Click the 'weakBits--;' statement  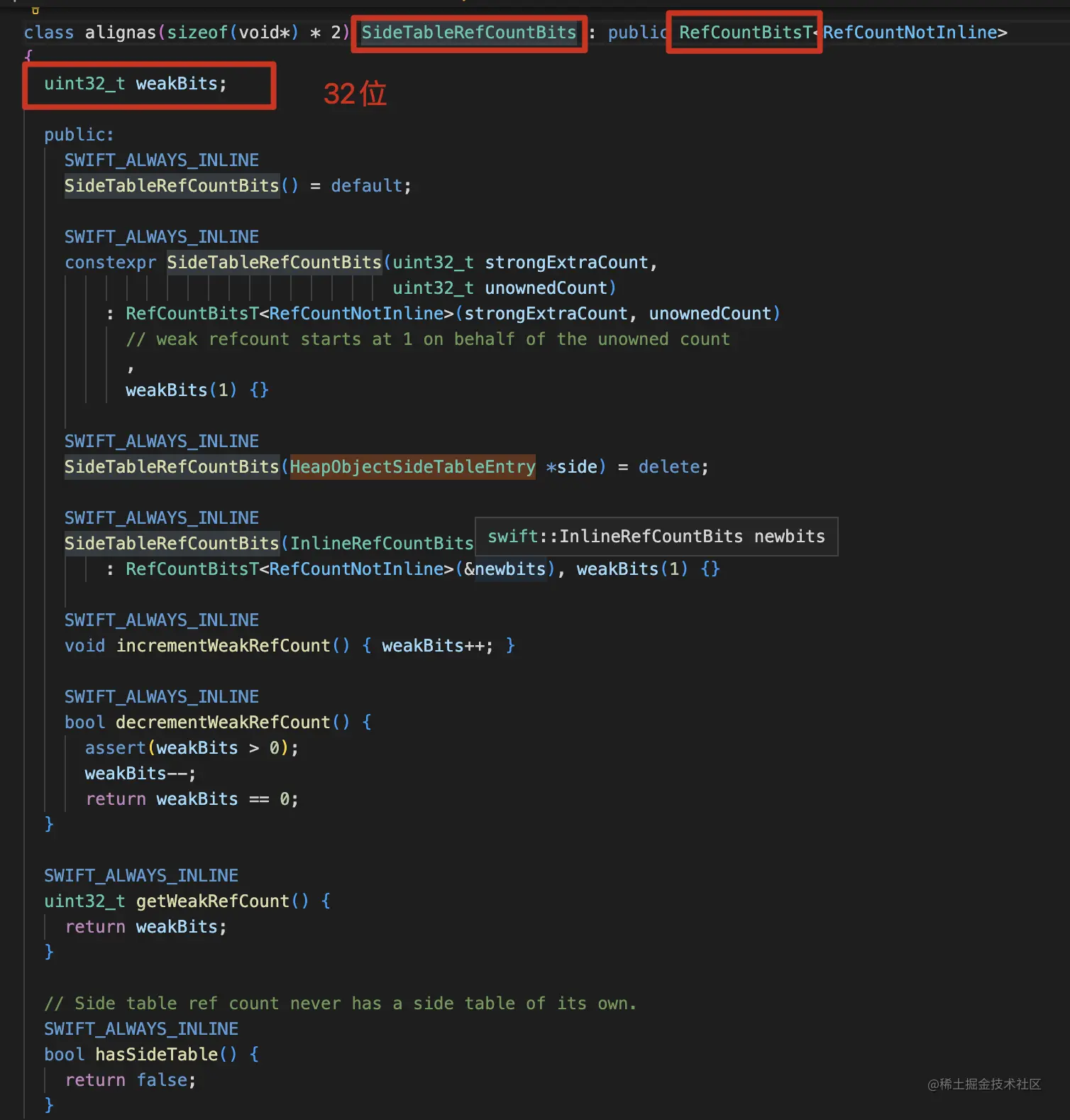(x=140, y=774)
